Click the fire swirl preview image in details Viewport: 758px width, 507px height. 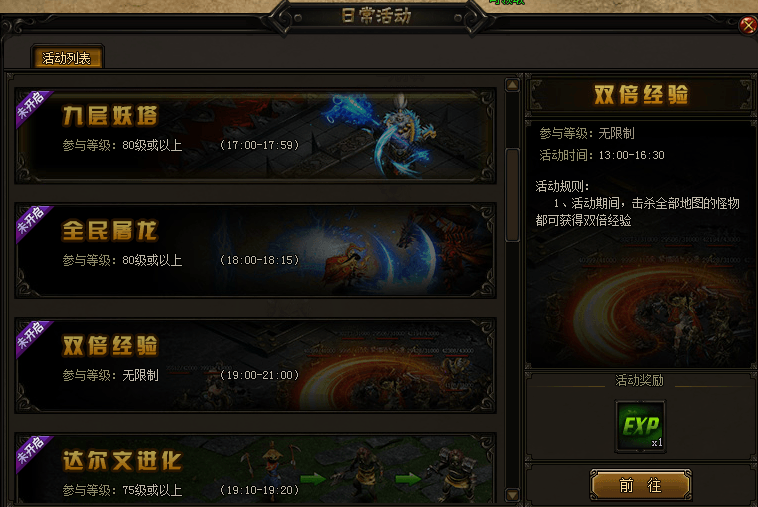coord(641,300)
